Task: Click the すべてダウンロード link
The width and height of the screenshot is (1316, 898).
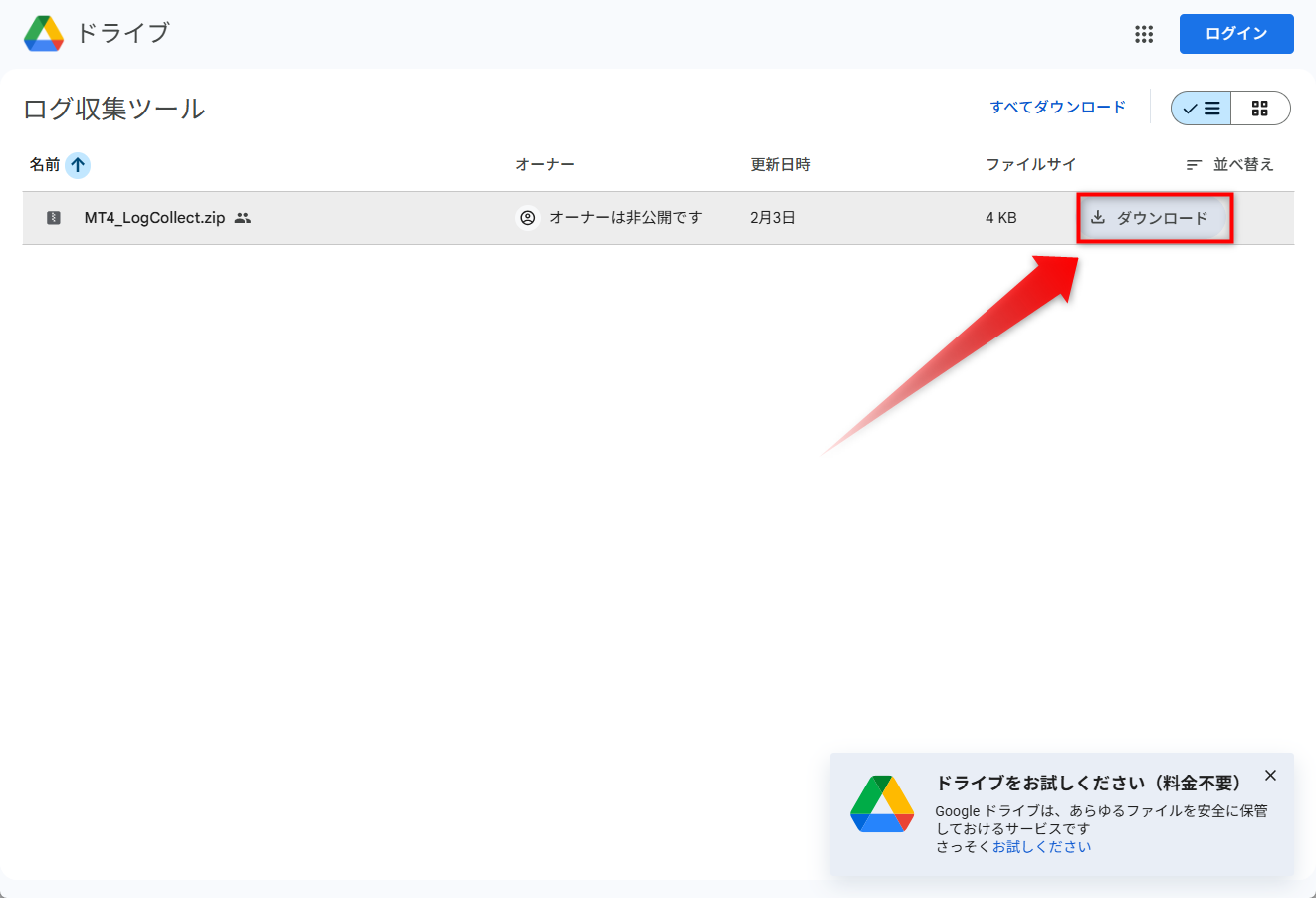Action: [x=1057, y=108]
